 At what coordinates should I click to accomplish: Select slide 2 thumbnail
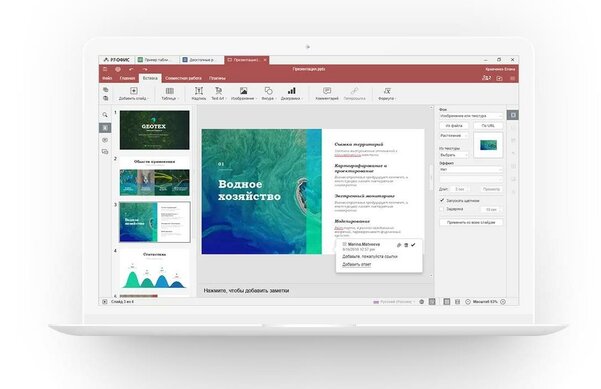pos(154,177)
